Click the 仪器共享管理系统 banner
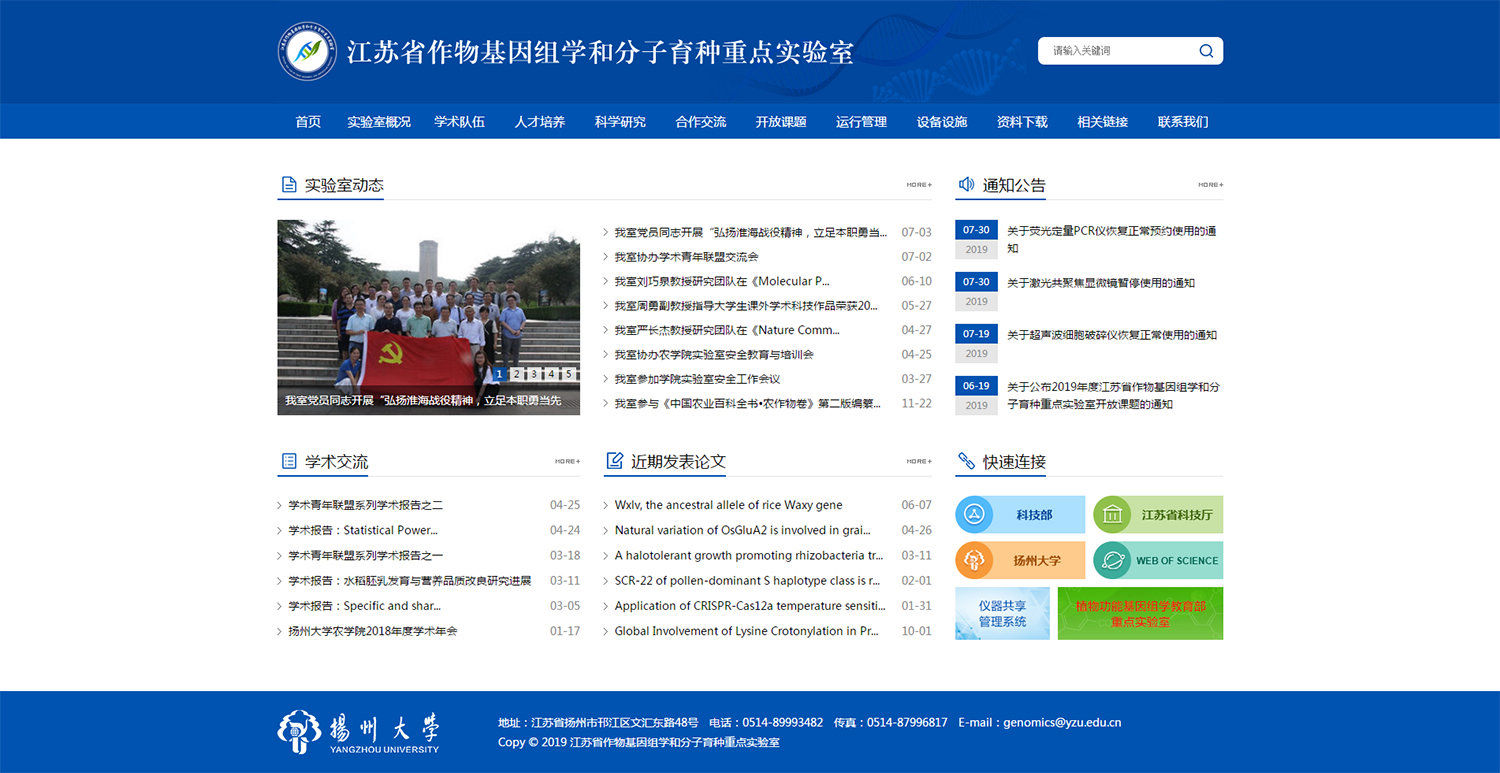This screenshot has width=1500, height=773. pyautogui.click(x=1002, y=613)
